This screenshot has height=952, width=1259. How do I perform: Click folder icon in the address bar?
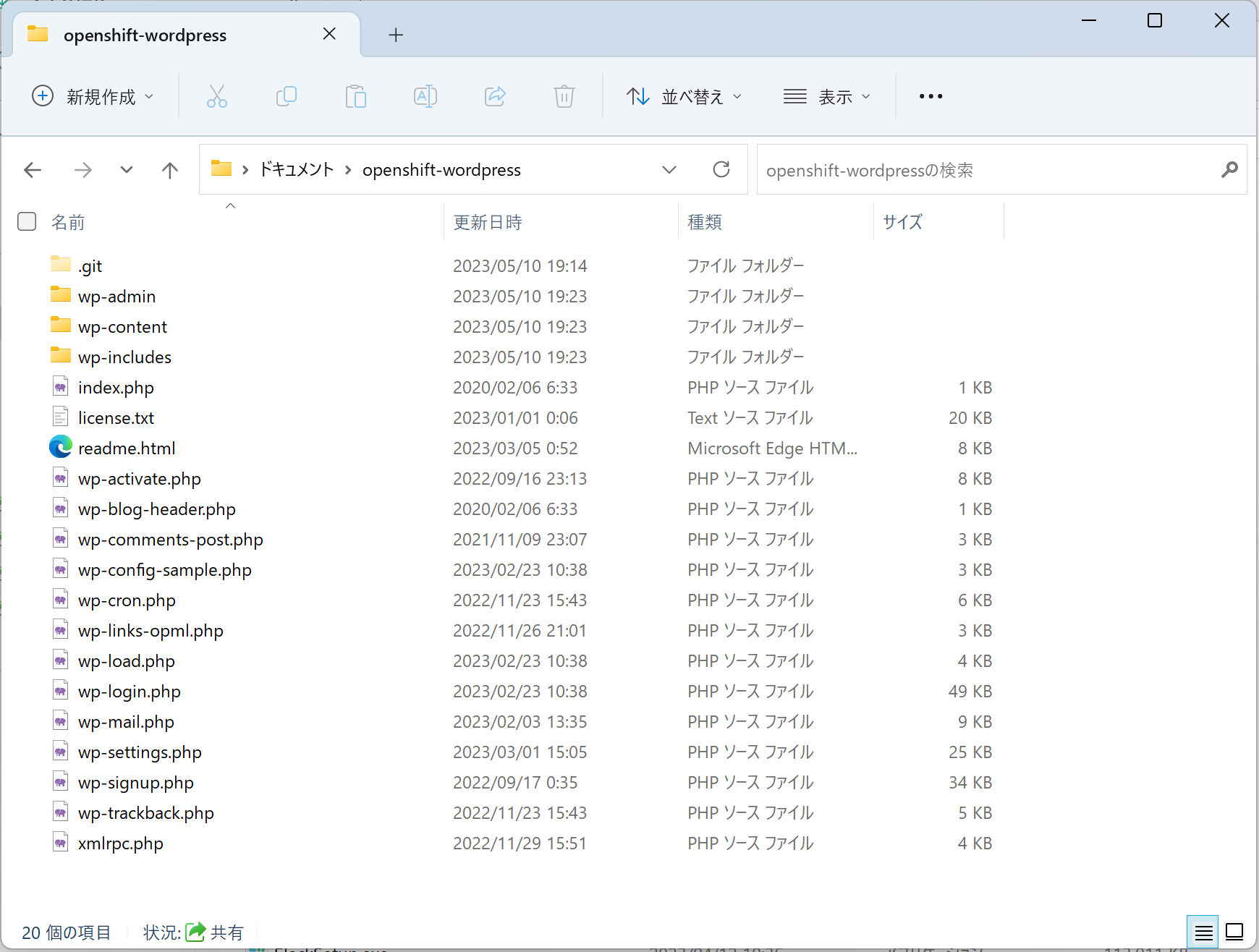(x=221, y=169)
